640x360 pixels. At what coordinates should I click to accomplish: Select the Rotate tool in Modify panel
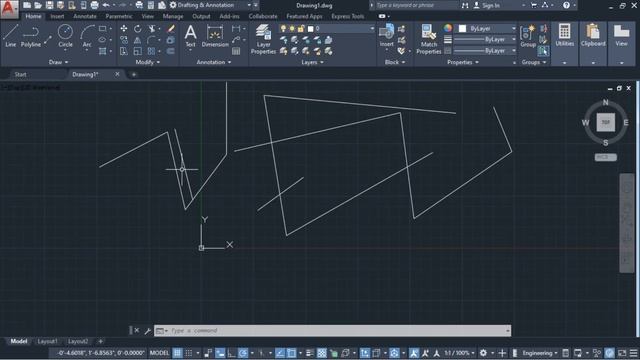[138, 29]
